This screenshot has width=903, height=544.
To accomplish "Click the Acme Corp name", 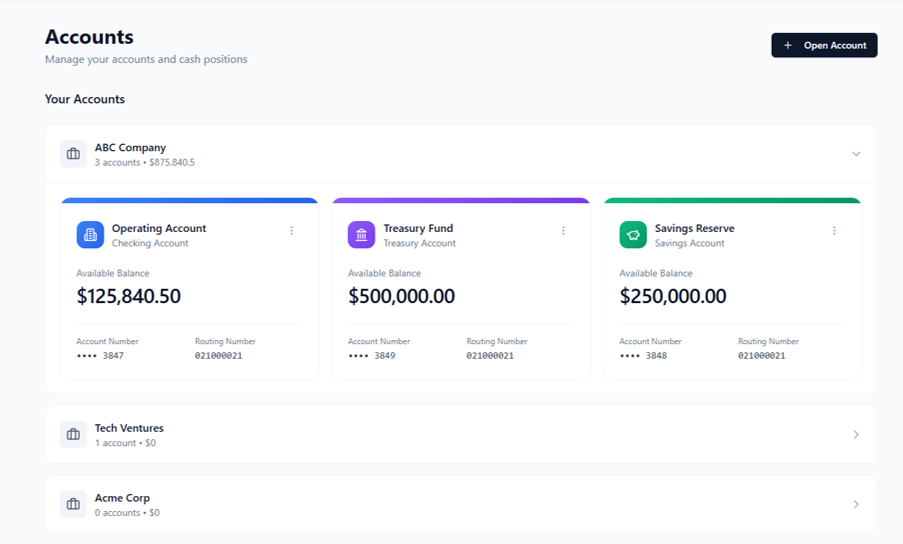I will (122, 497).
